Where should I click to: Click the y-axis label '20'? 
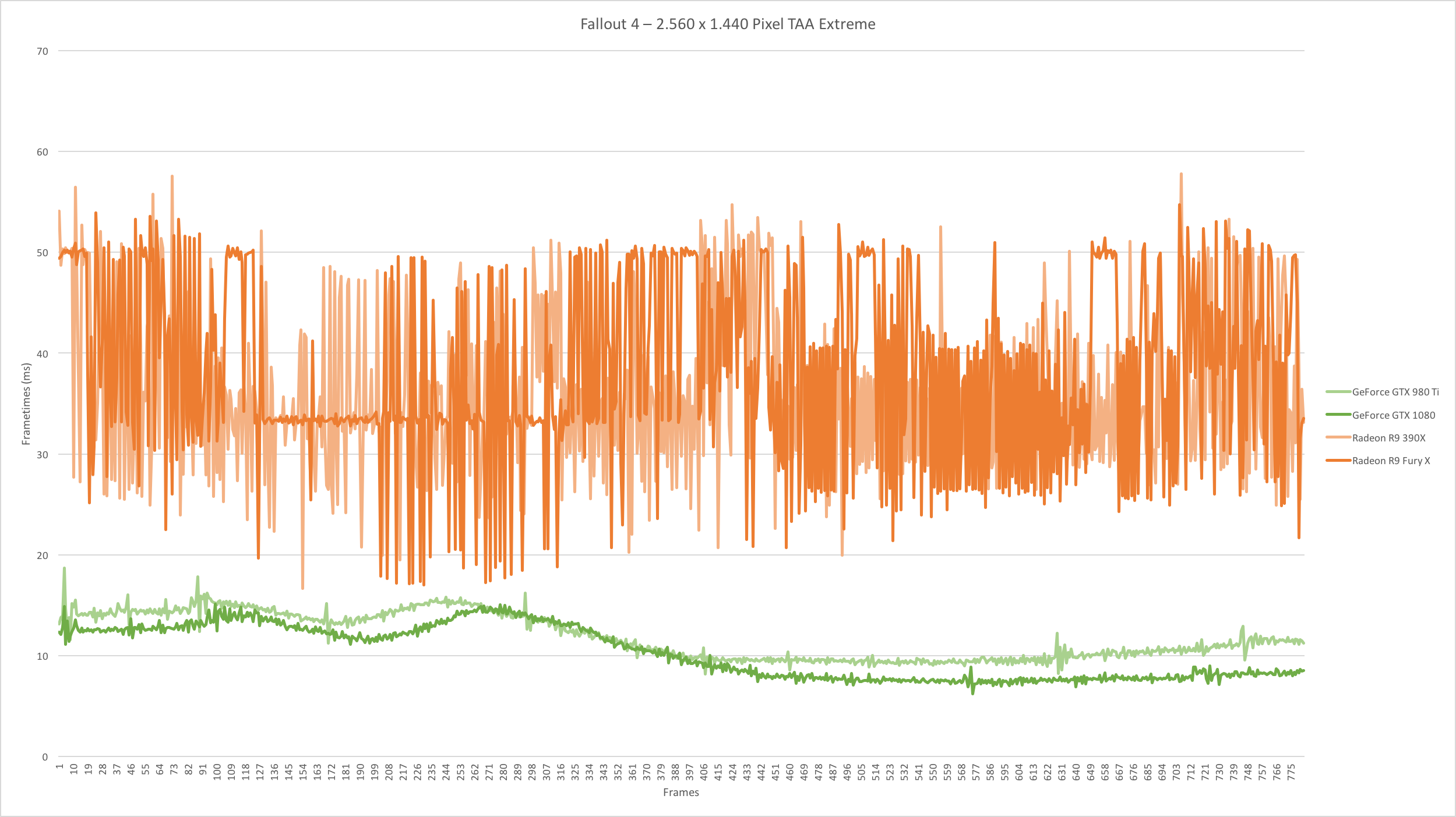click(x=43, y=556)
